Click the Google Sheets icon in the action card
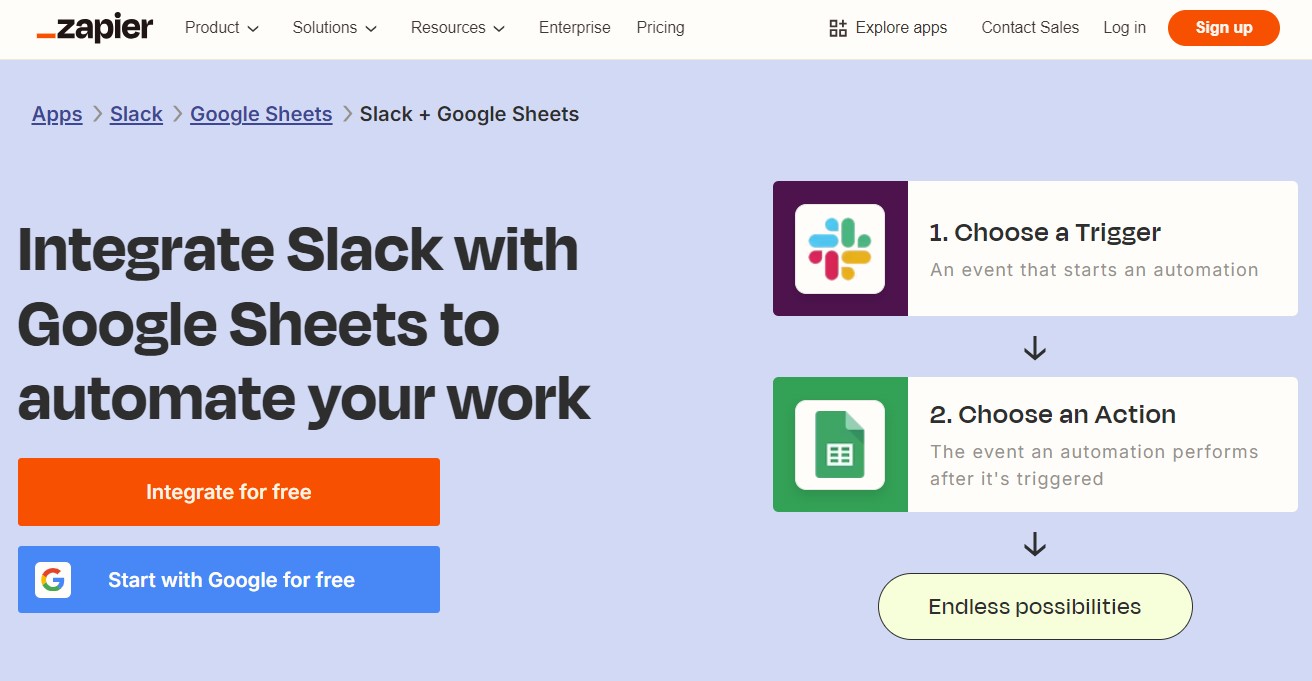 coord(840,444)
